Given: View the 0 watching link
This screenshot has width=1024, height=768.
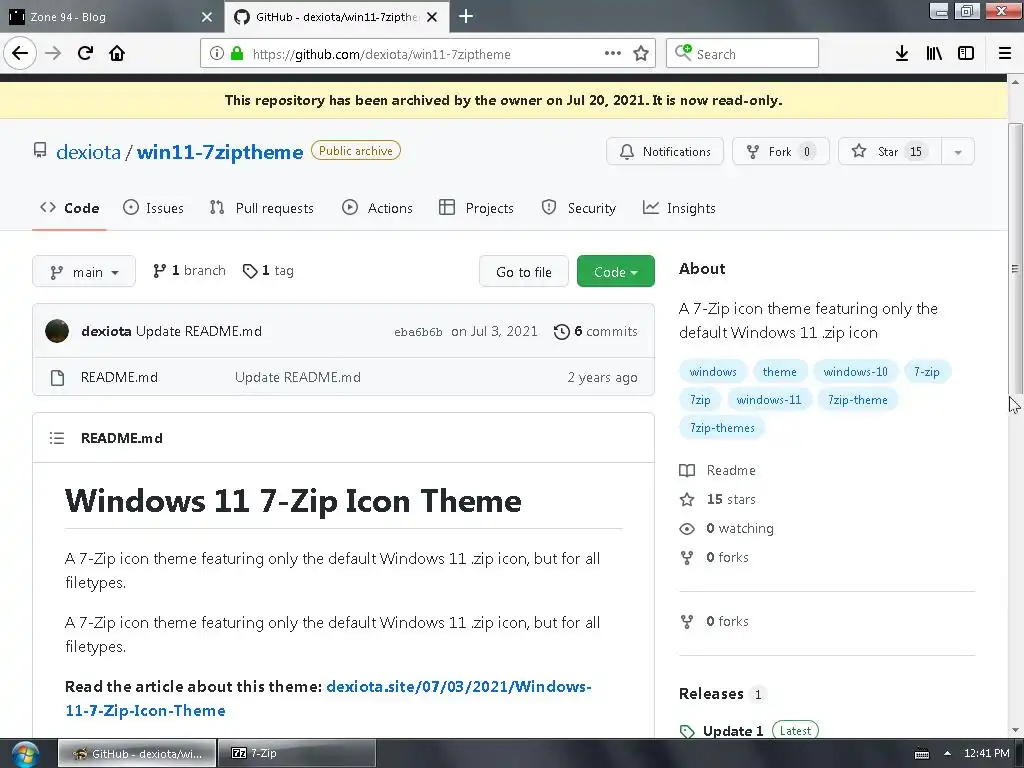Looking at the screenshot, I should [726, 528].
